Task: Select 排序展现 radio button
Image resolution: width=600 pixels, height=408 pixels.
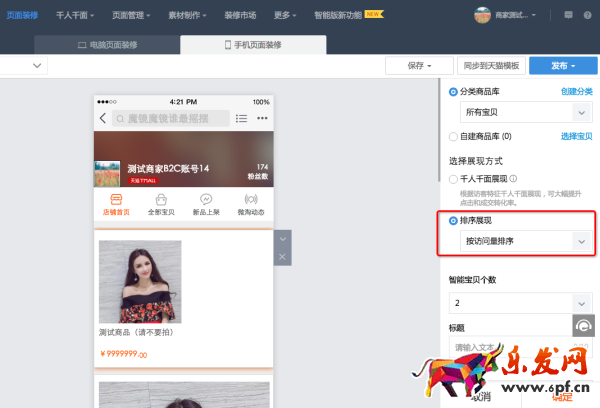Action: (x=453, y=220)
